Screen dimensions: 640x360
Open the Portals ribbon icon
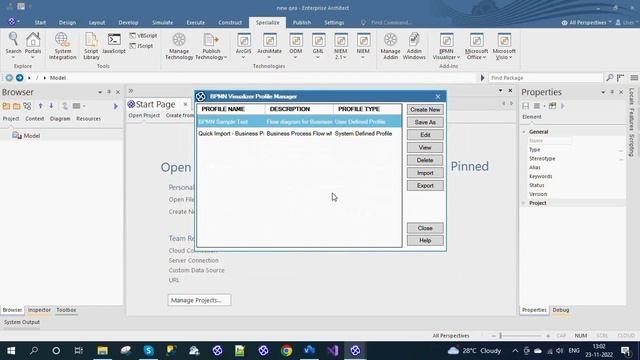click(x=33, y=45)
